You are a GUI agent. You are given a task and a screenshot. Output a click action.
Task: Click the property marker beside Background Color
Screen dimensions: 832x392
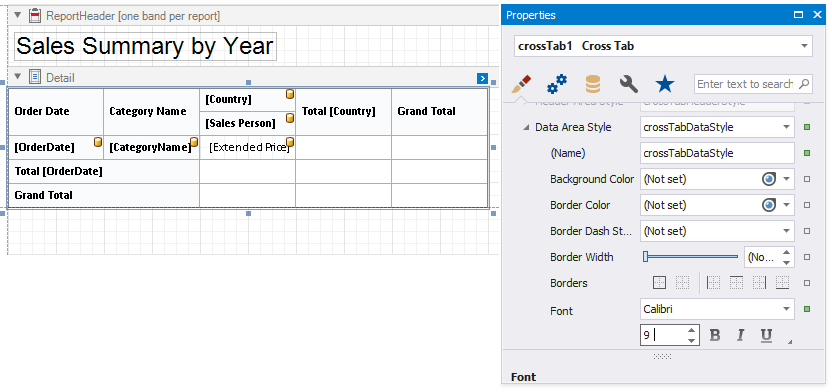point(807,179)
